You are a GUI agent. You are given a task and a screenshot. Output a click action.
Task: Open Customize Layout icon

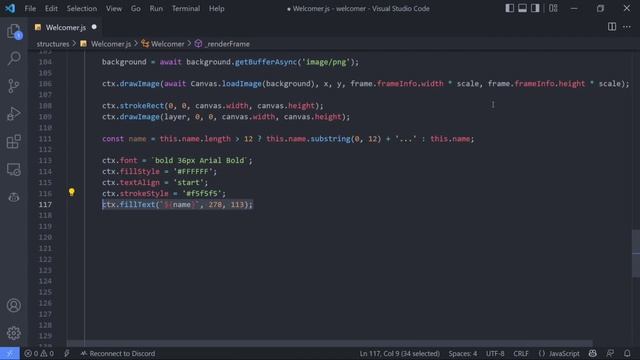[x=553, y=8]
